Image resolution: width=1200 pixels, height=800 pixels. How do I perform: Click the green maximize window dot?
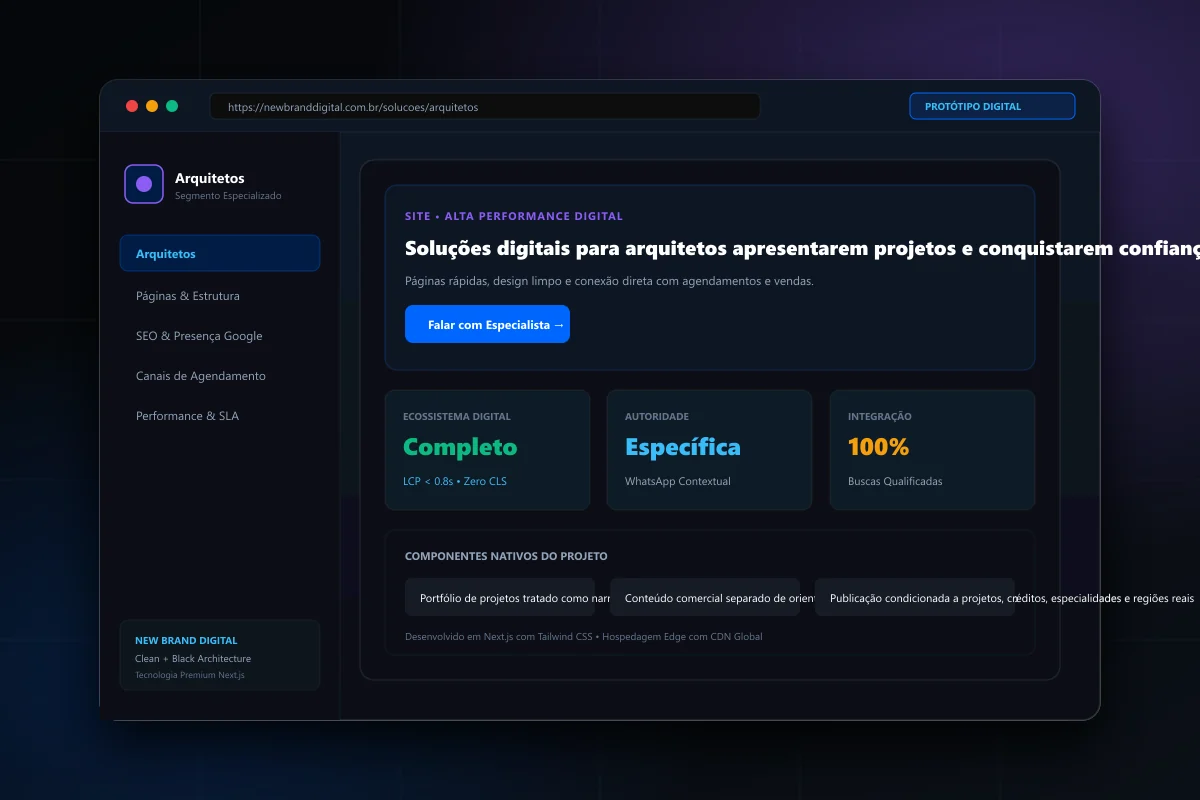point(172,106)
